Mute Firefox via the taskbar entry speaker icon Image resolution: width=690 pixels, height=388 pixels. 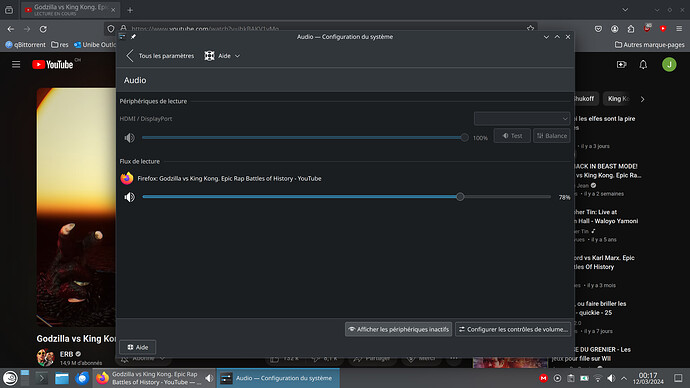pyautogui.click(x=209, y=378)
